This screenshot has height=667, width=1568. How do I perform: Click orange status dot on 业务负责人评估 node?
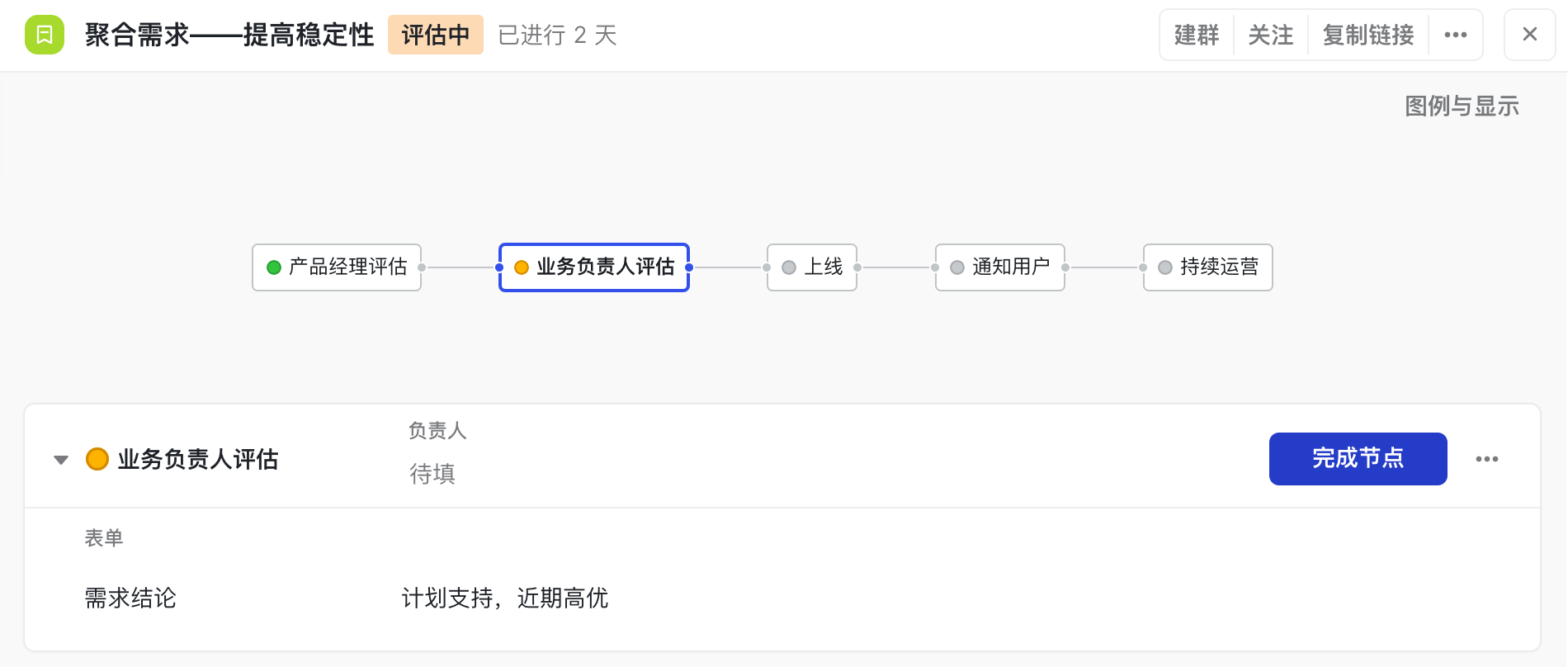coord(522,267)
